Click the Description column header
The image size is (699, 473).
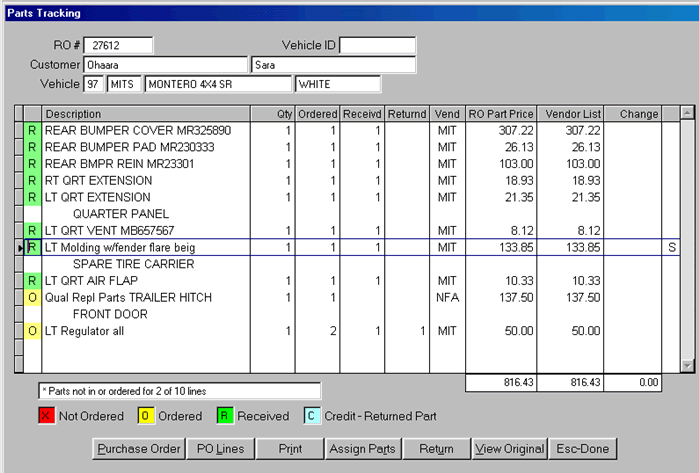click(x=145, y=114)
